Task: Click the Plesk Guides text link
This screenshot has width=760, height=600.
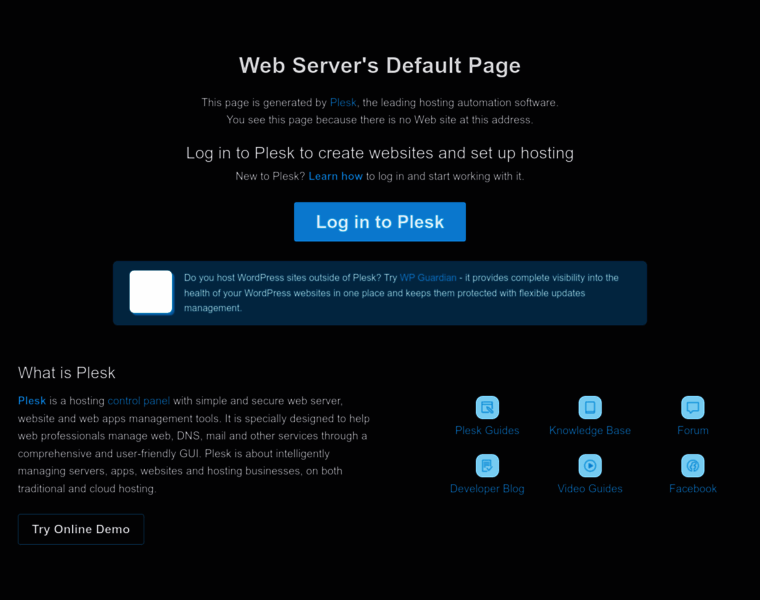Action: 487,430
